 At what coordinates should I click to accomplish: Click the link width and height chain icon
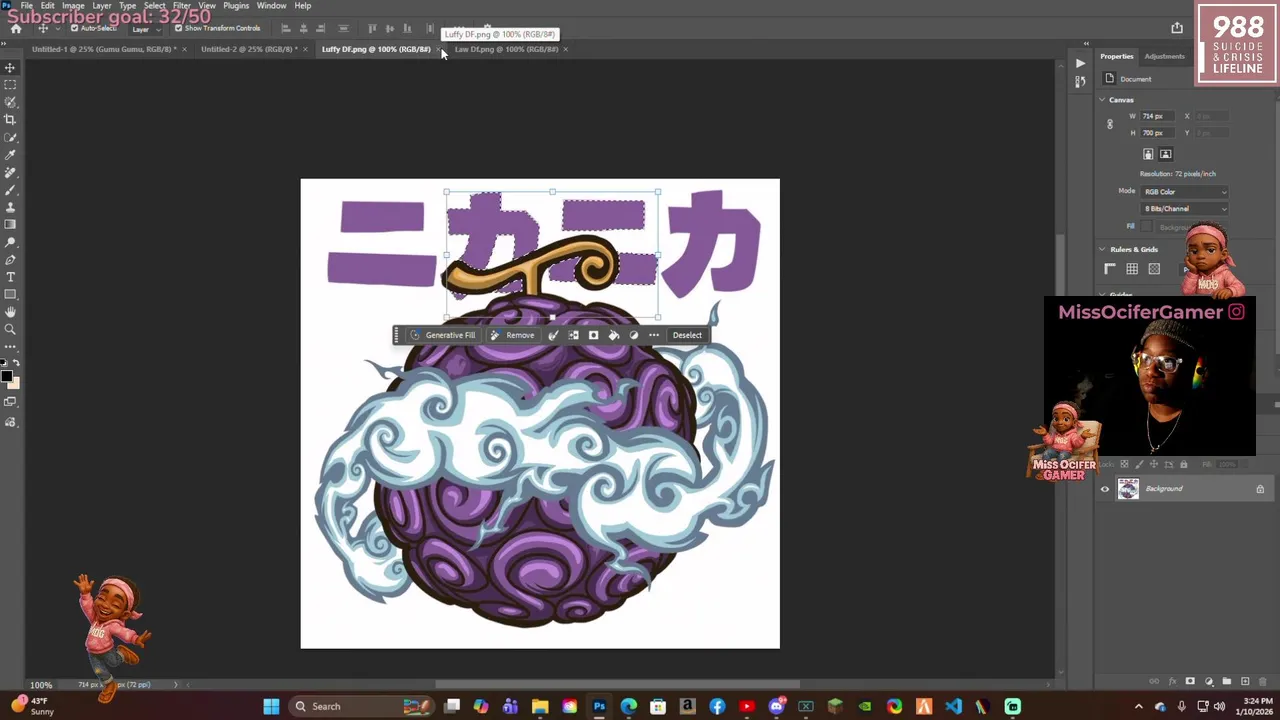(x=1109, y=124)
